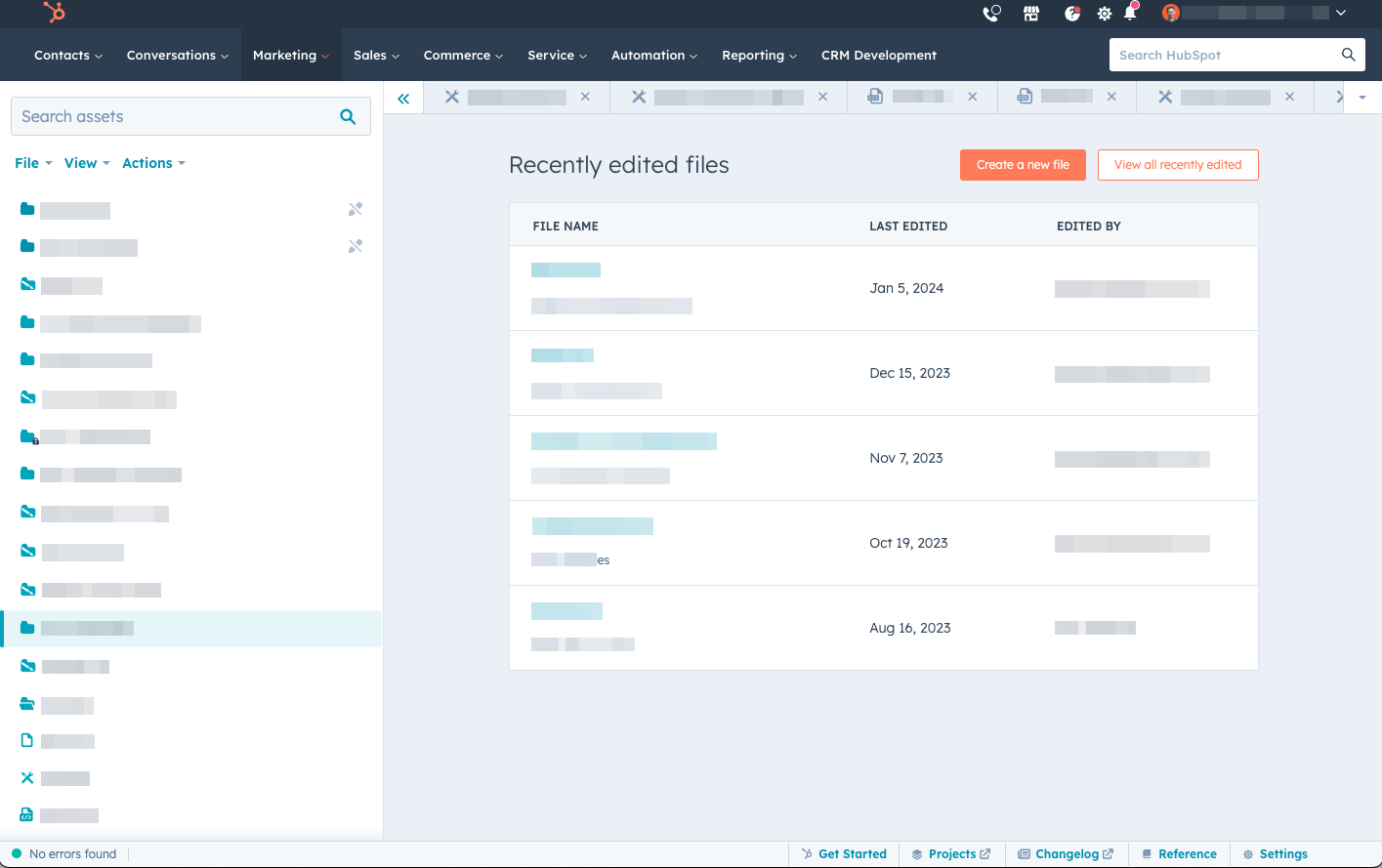
Task: Click the View all recently edited link
Action: click(x=1178, y=165)
